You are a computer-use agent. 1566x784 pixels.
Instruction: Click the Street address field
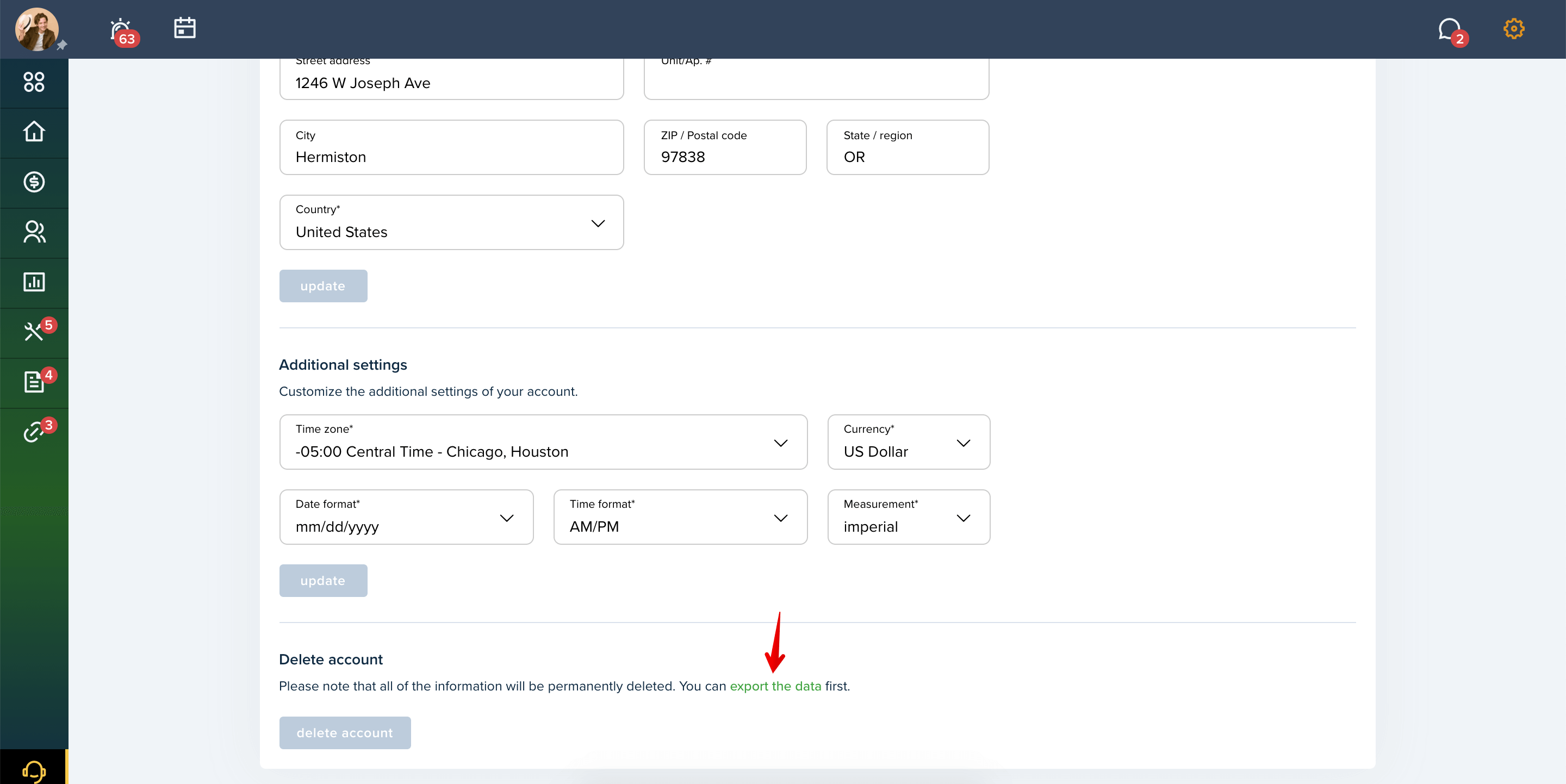(452, 78)
